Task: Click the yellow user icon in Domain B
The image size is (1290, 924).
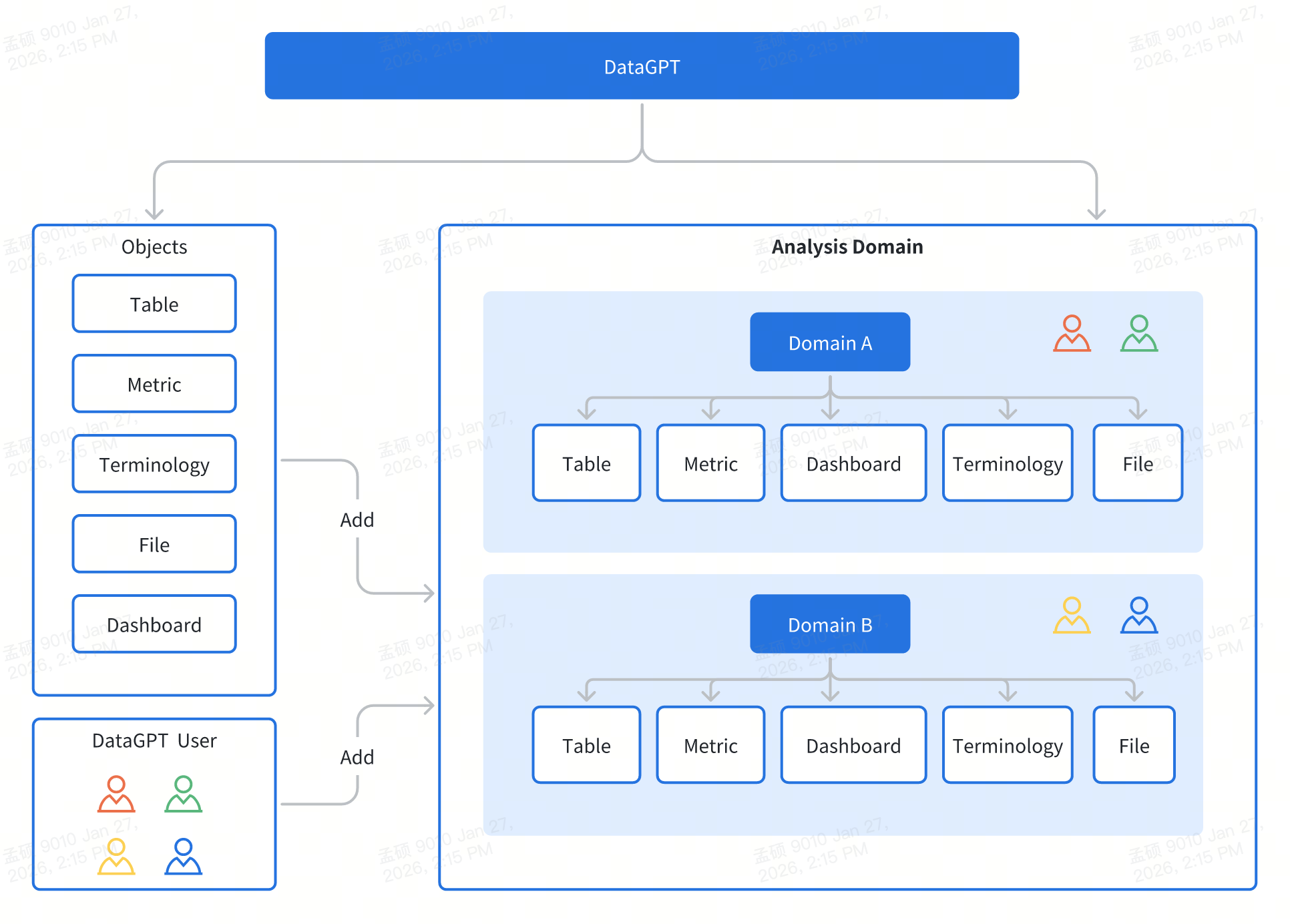Action: click(x=1072, y=615)
